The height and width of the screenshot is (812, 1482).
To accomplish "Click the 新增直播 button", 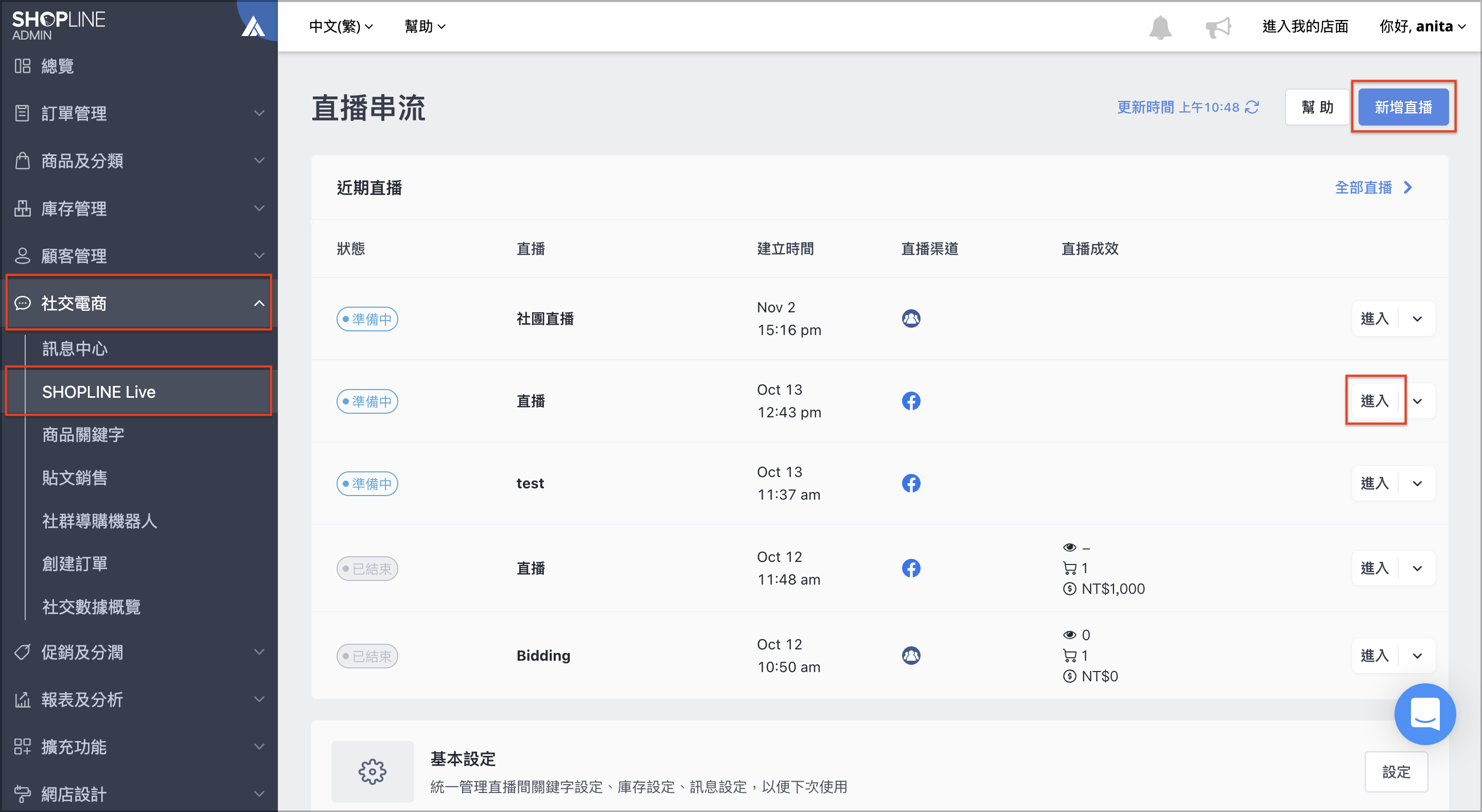I will click(x=1403, y=107).
